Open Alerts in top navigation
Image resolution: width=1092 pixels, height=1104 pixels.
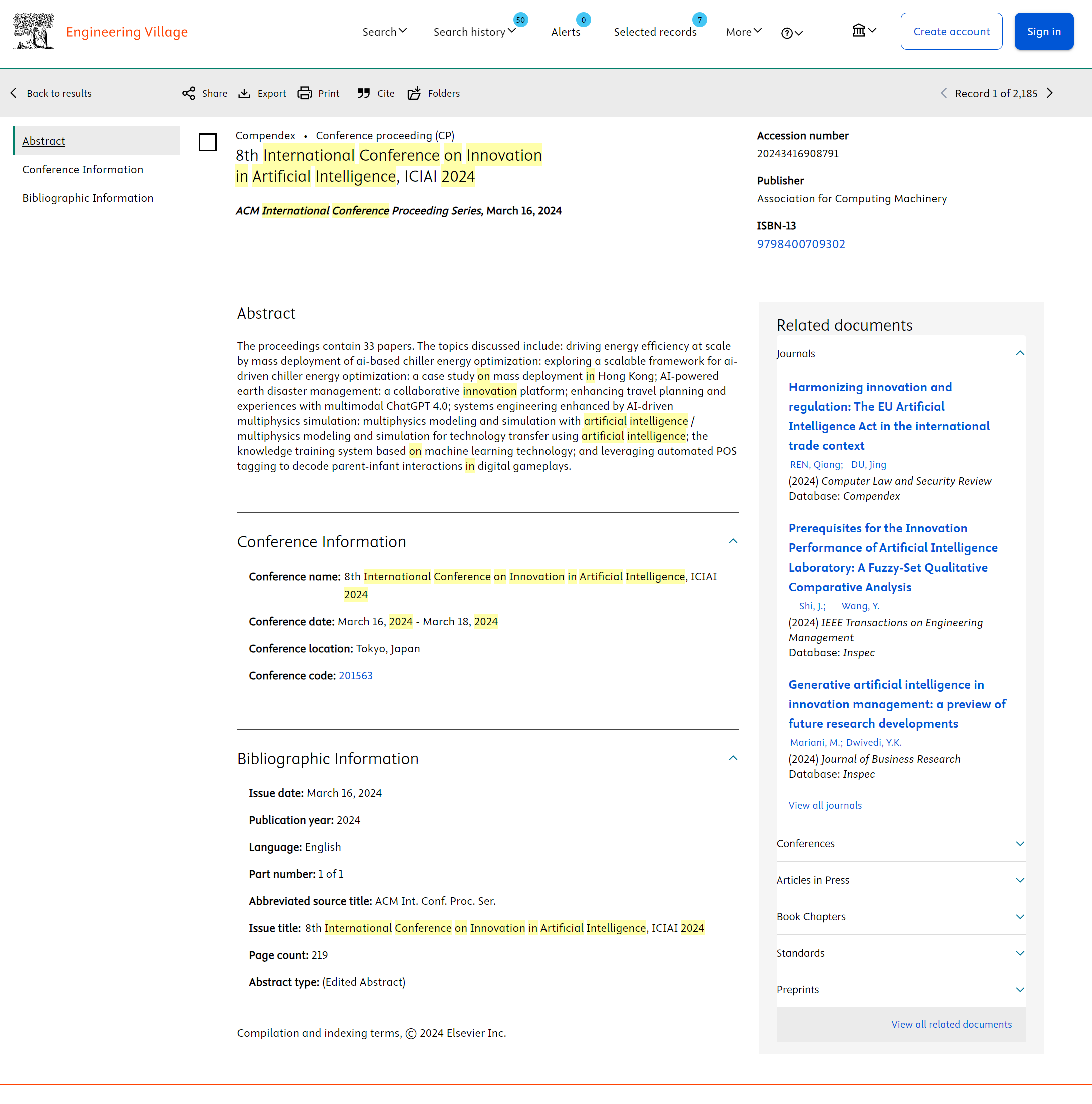click(x=565, y=32)
